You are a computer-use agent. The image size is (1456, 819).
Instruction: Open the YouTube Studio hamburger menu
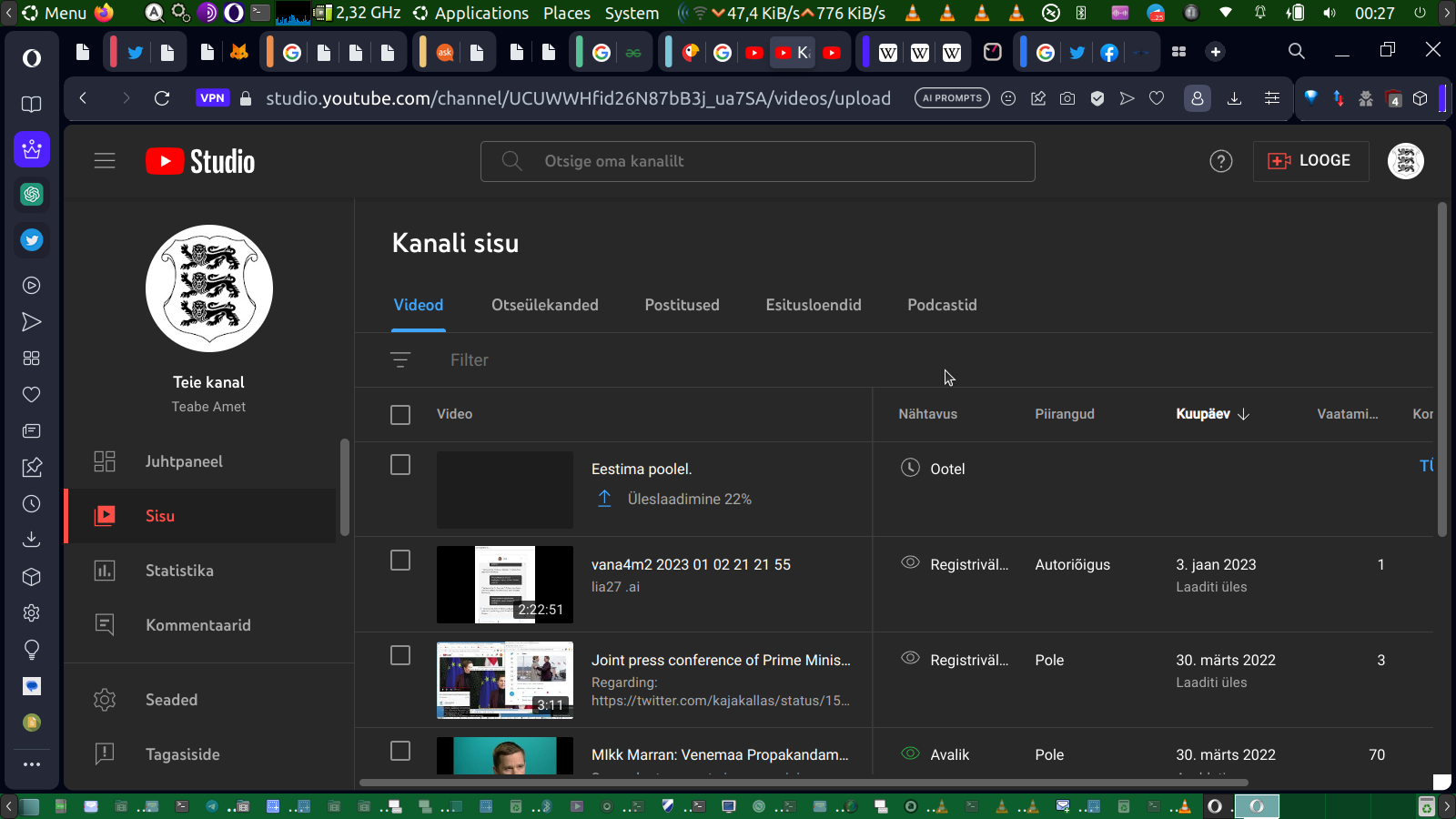[105, 161]
